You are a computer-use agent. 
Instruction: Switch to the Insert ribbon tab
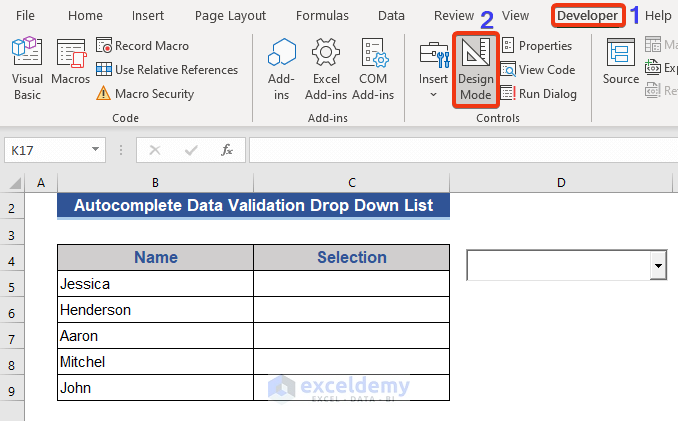coord(148,16)
